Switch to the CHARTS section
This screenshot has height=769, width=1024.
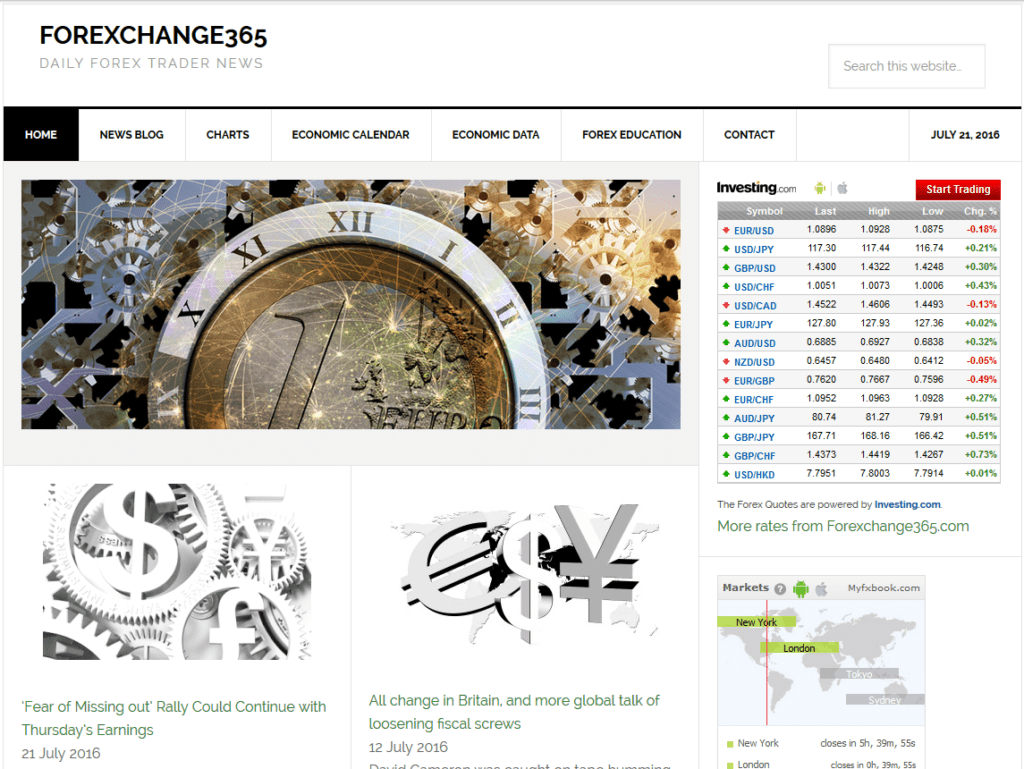[x=227, y=134]
